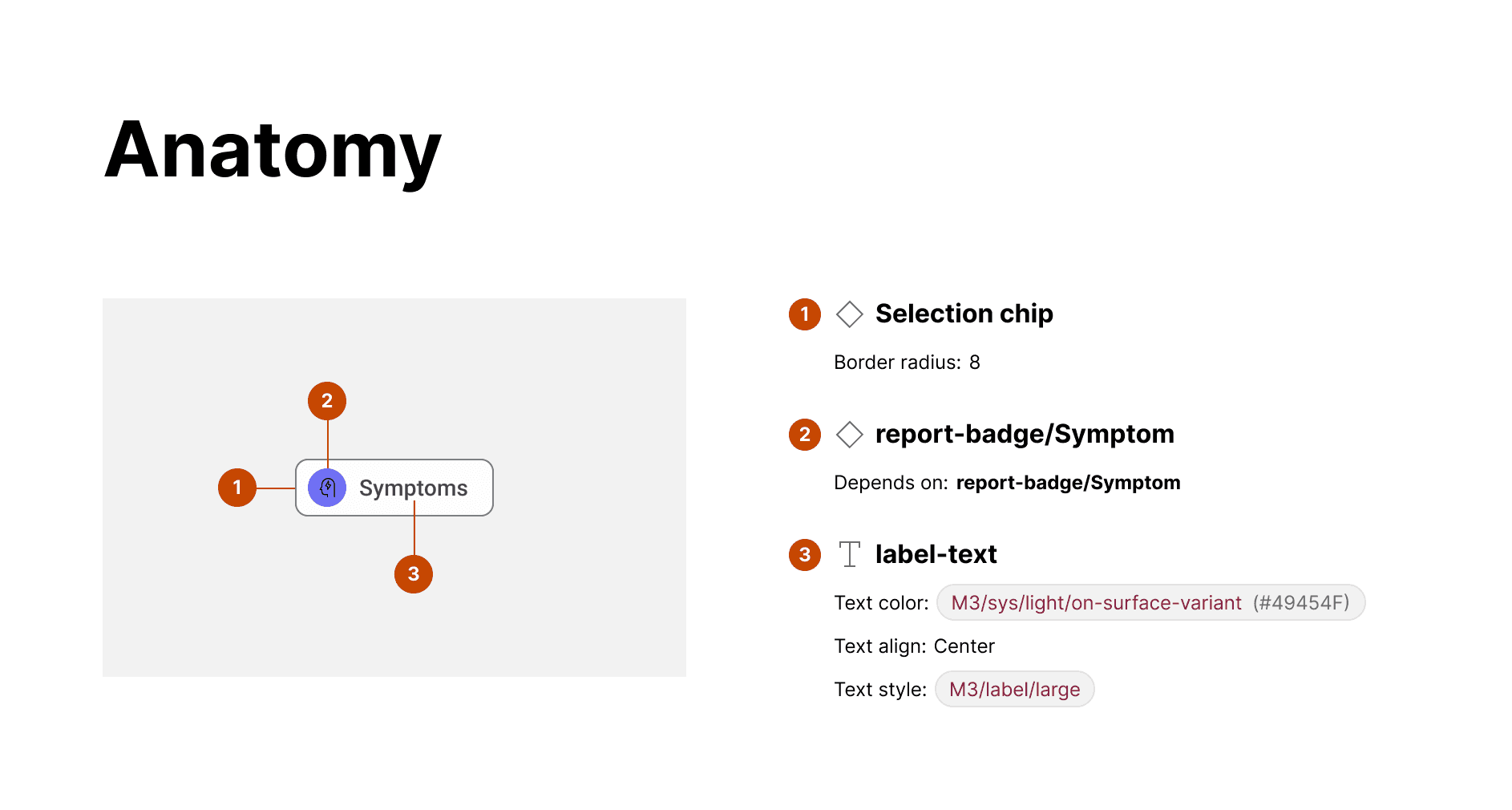Select the label-text section heading
Image resolution: width=1512 pixels, height=810 pixels.
tap(936, 554)
